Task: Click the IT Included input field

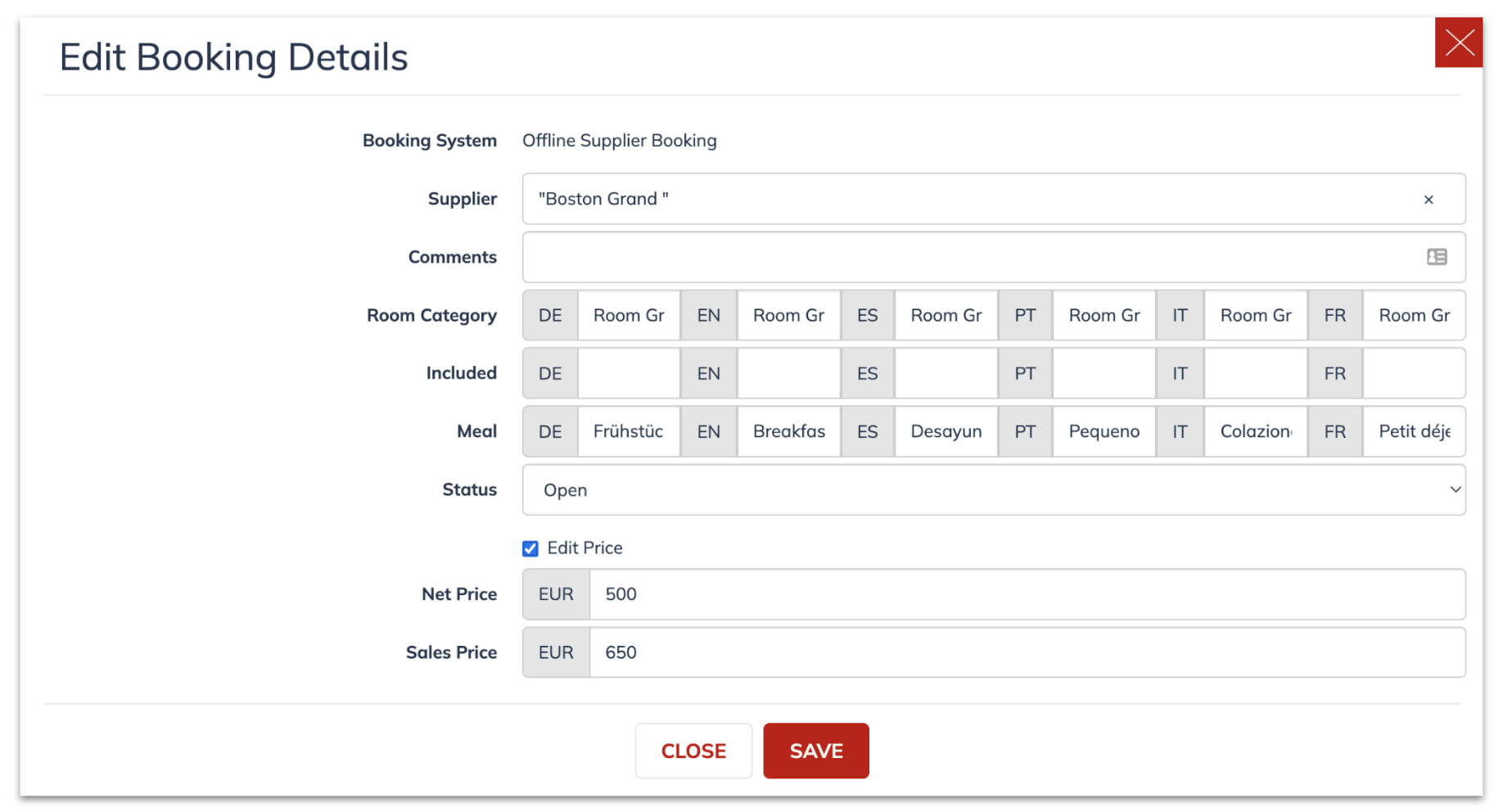Action: [x=1256, y=373]
